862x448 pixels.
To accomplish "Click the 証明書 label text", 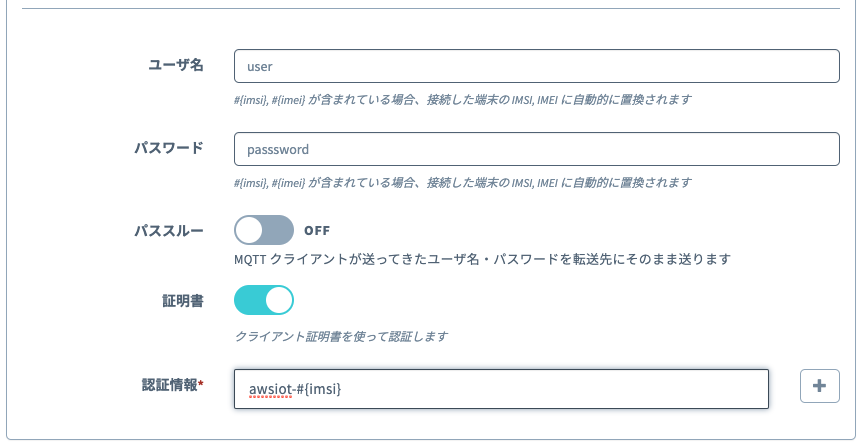I will coord(183,301).
